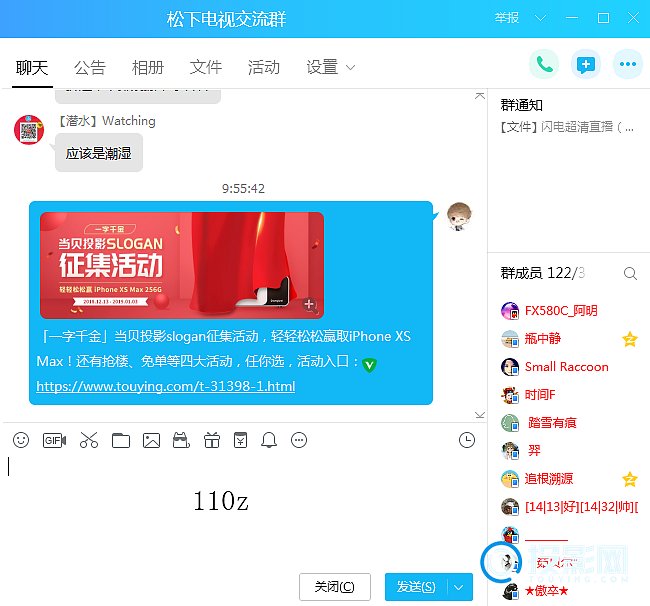
Task: Select member 时间F name
Action: 540,395
